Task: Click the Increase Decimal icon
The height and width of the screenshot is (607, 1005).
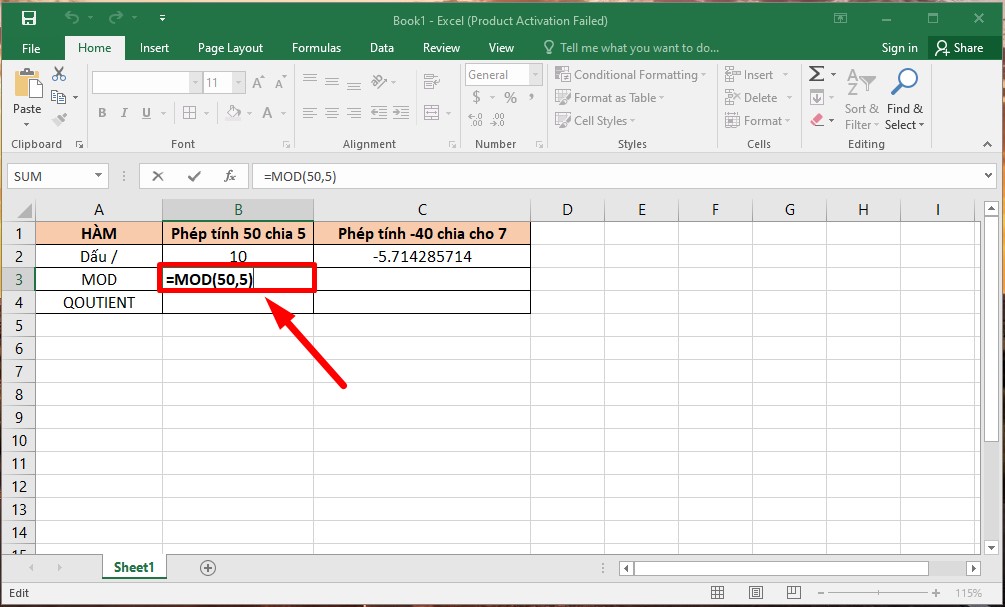Action: (474, 119)
